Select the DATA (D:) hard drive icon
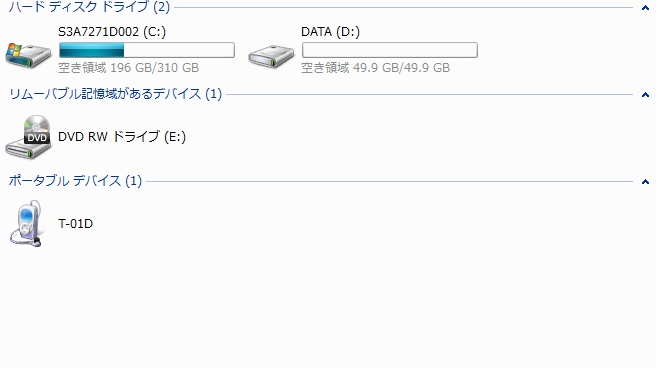656x368 pixels. click(271, 56)
